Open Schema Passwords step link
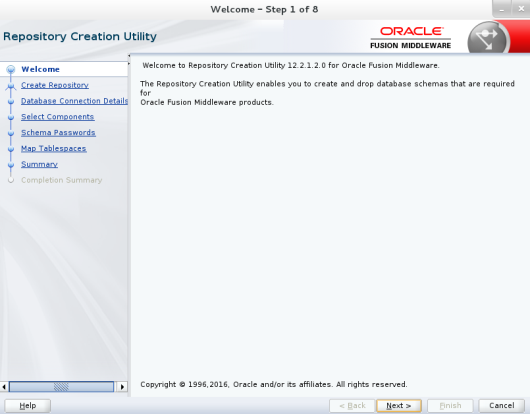The width and height of the screenshot is (530, 414). [58, 133]
